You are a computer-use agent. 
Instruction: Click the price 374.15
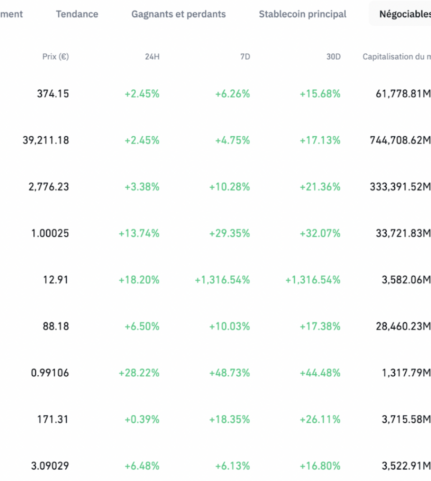point(53,94)
